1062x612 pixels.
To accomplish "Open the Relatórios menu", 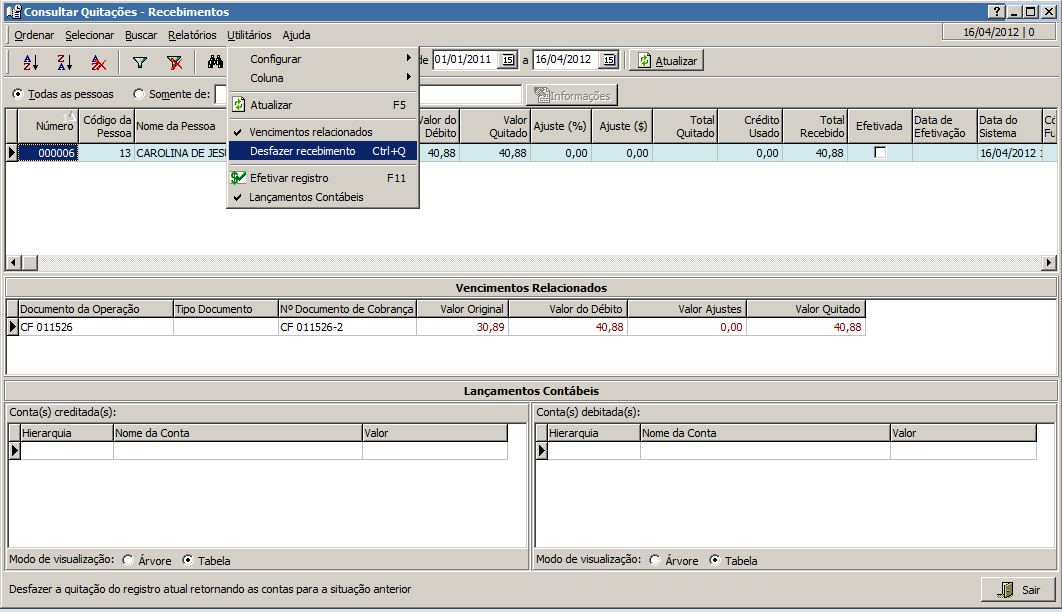I will click(x=192, y=35).
